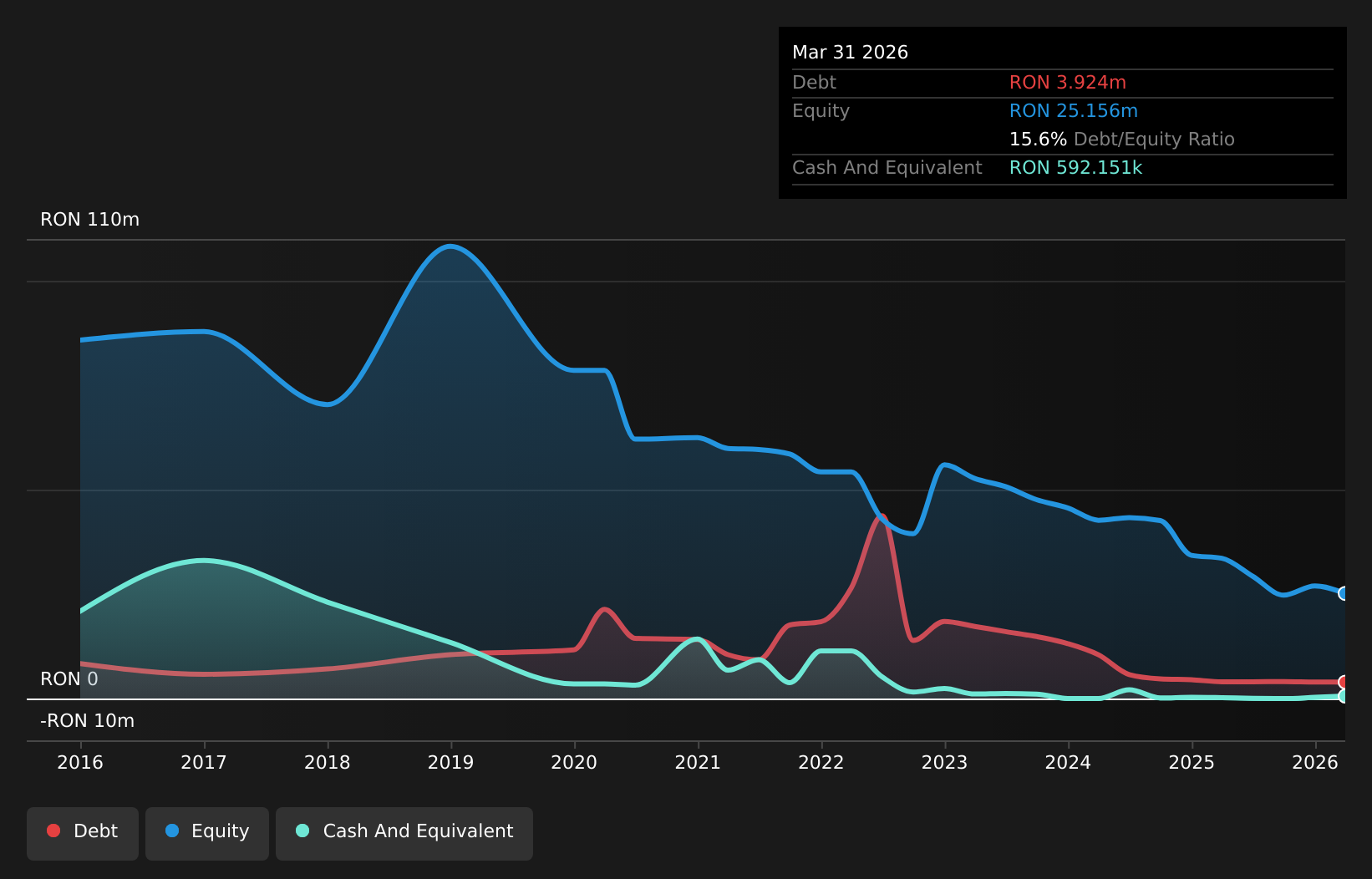1372x879 pixels.
Task: Click the Mar 31 2026 tooltip date
Action: click(x=851, y=53)
